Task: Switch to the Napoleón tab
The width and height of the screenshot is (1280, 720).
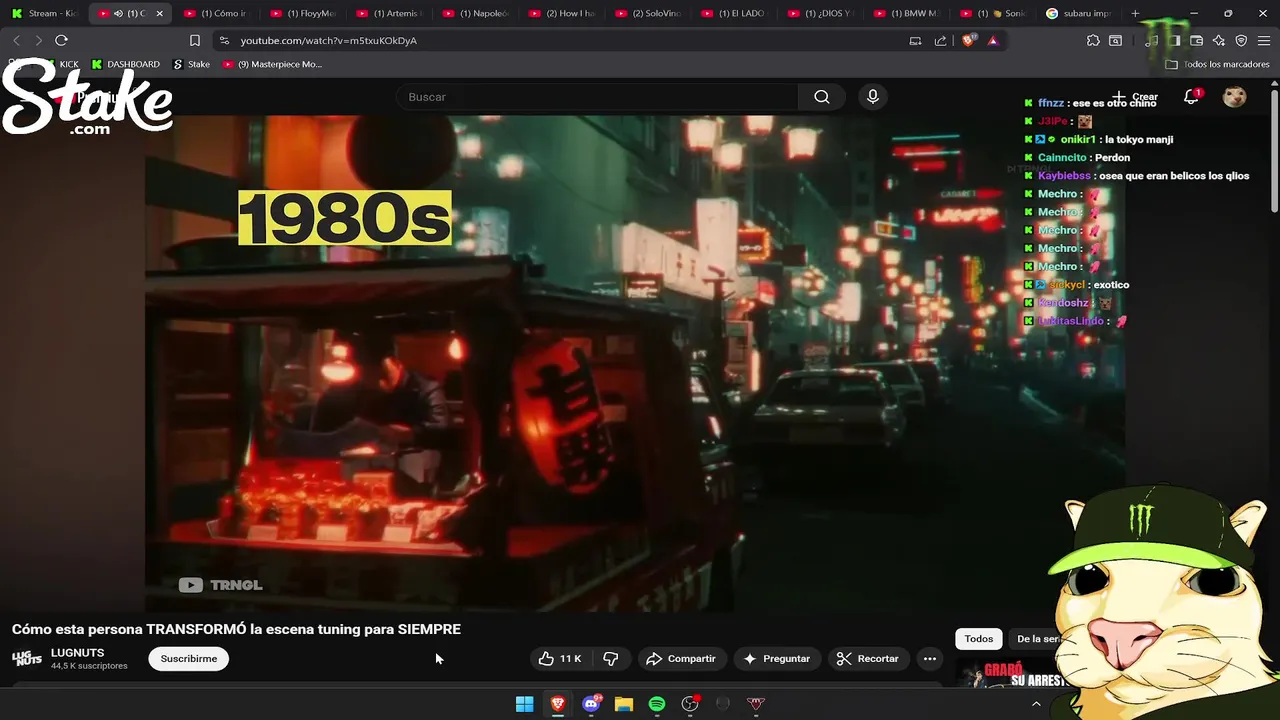Action: pyautogui.click(x=478, y=13)
